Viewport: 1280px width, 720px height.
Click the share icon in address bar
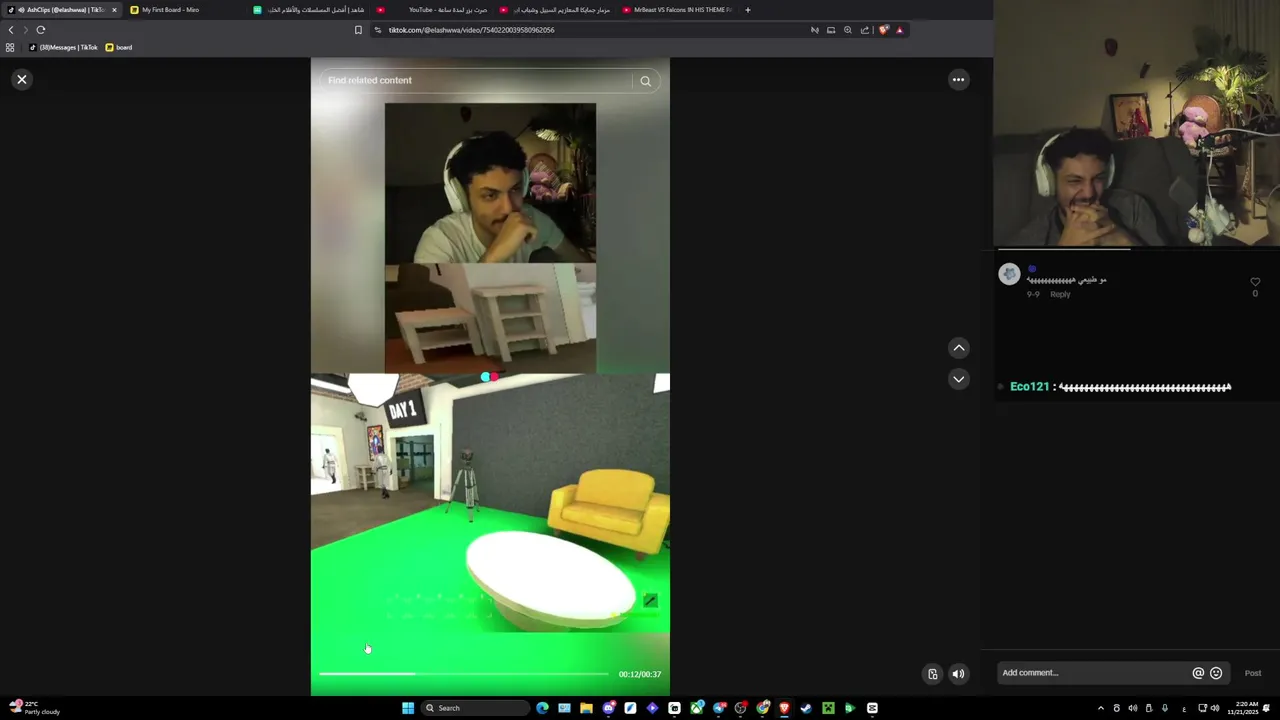click(865, 30)
